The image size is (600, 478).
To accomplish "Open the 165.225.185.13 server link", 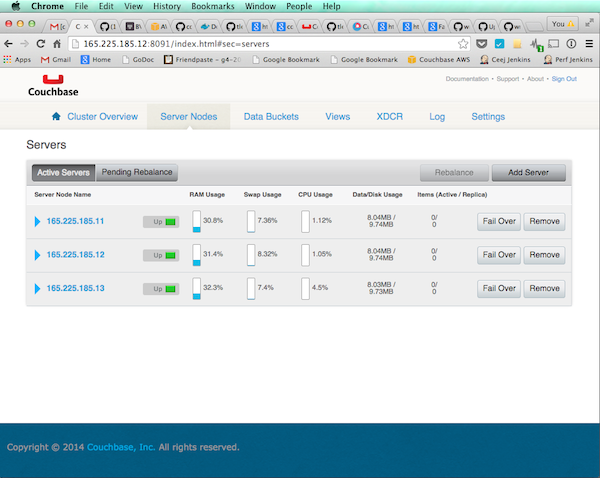I will pyautogui.click(x=75, y=288).
